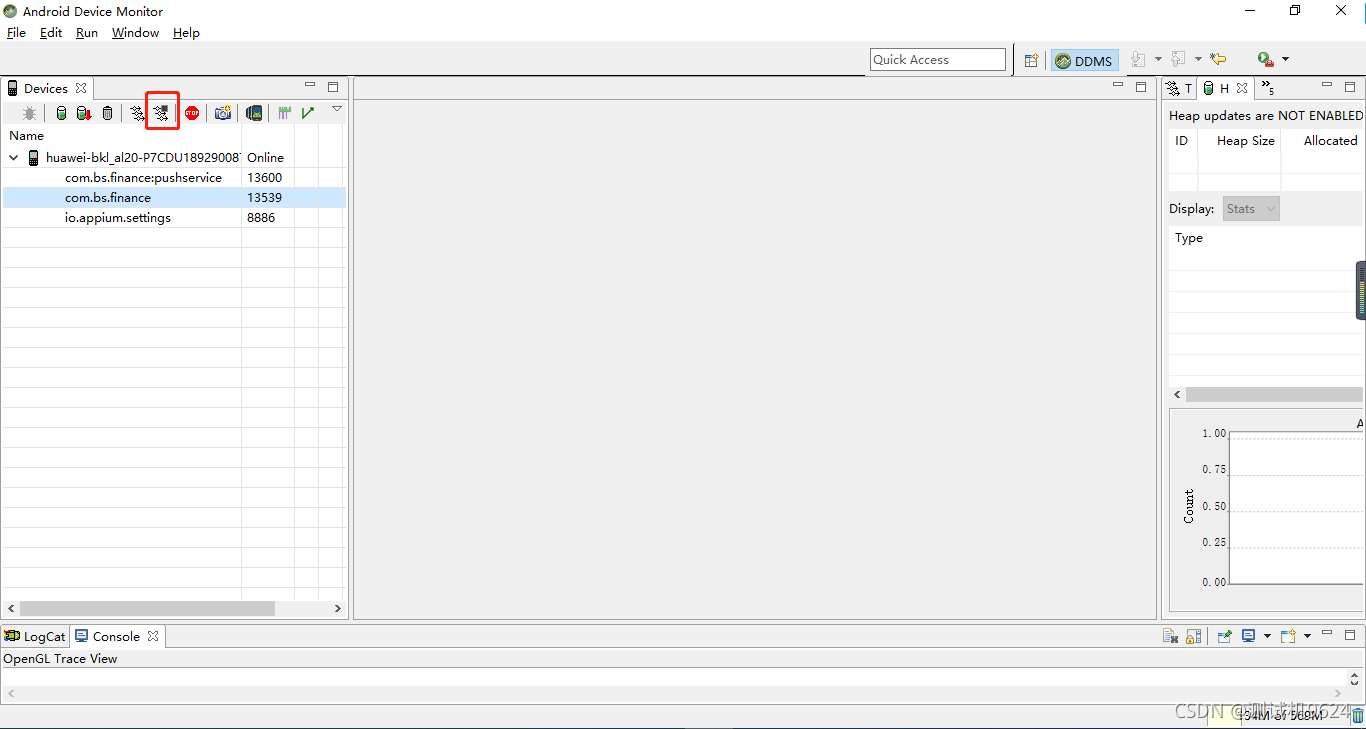Viewport: 1366px width, 729px height.
Task: Open the Edit menu
Action: coord(51,32)
